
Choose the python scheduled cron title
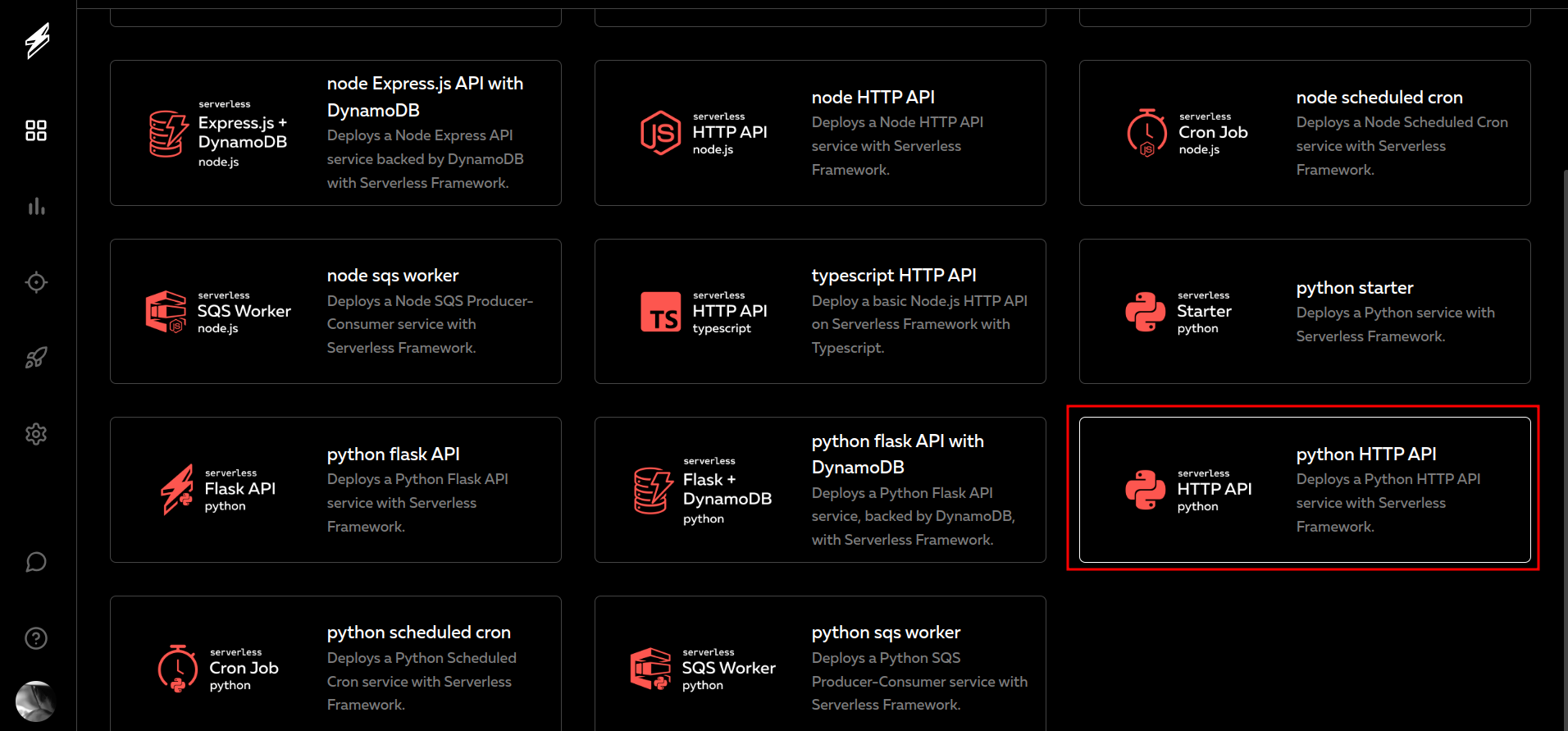pyautogui.click(x=419, y=633)
